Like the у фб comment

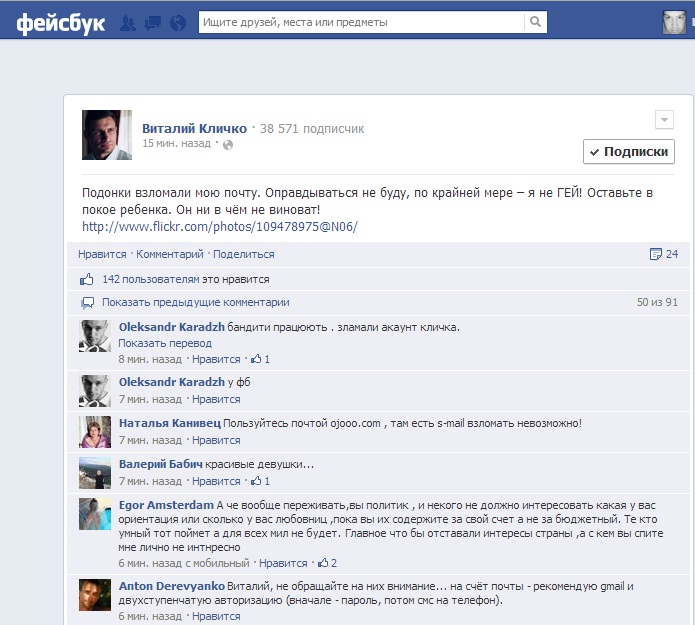(x=216, y=399)
